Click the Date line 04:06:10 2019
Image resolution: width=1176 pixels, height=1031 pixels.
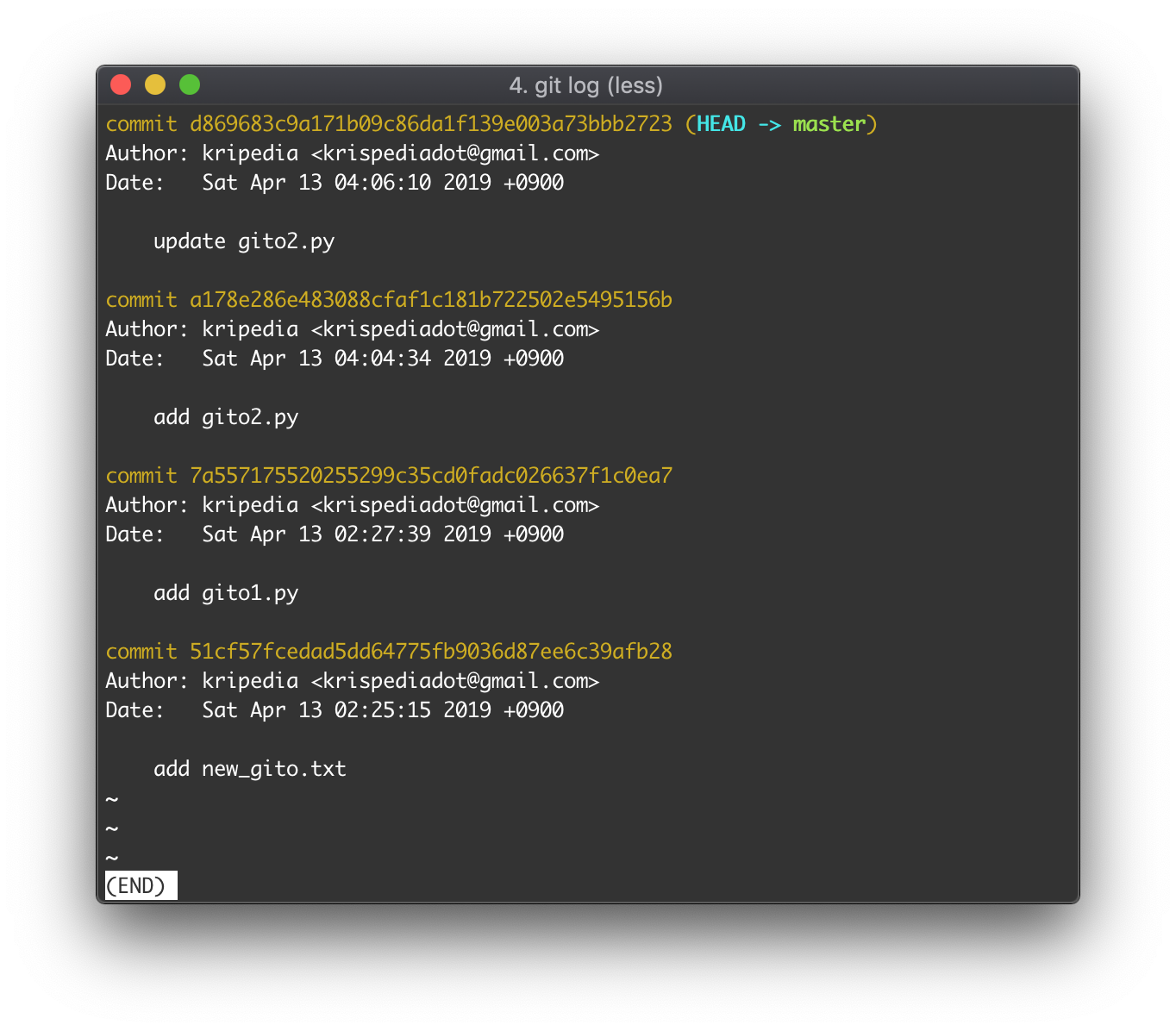[x=335, y=183]
